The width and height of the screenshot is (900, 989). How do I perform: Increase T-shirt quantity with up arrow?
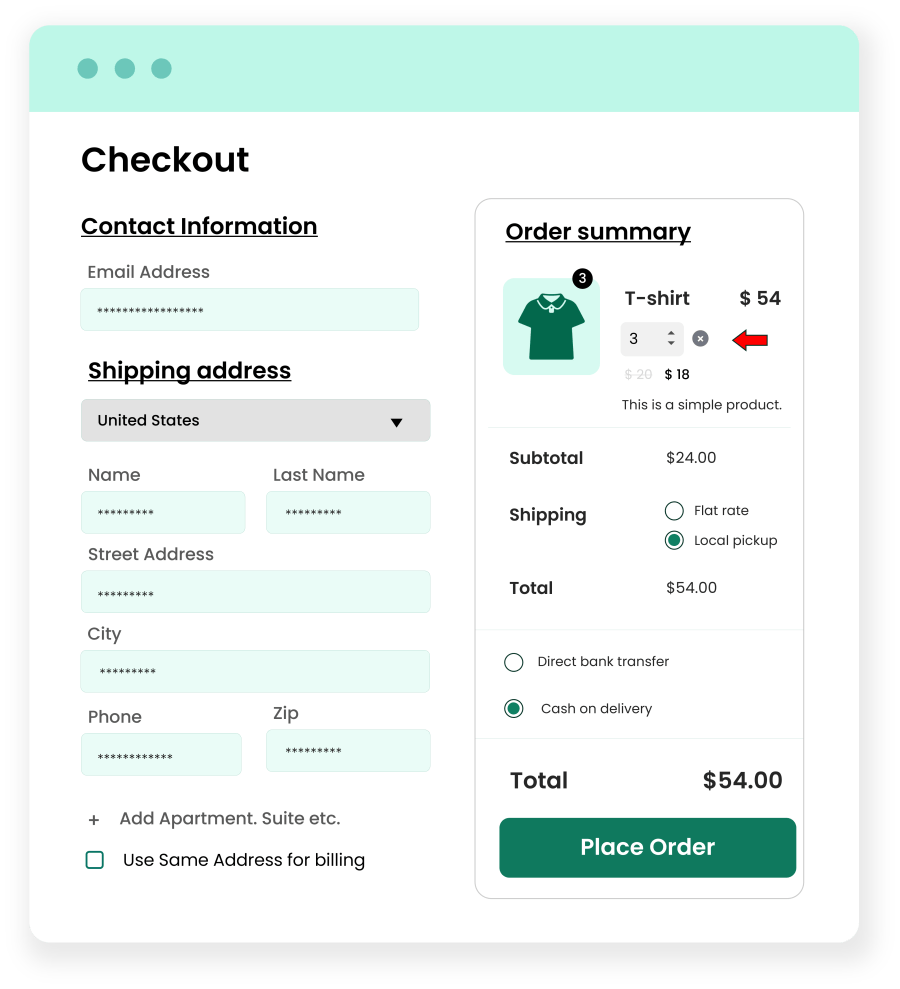pyautogui.click(x=671, y=333)
